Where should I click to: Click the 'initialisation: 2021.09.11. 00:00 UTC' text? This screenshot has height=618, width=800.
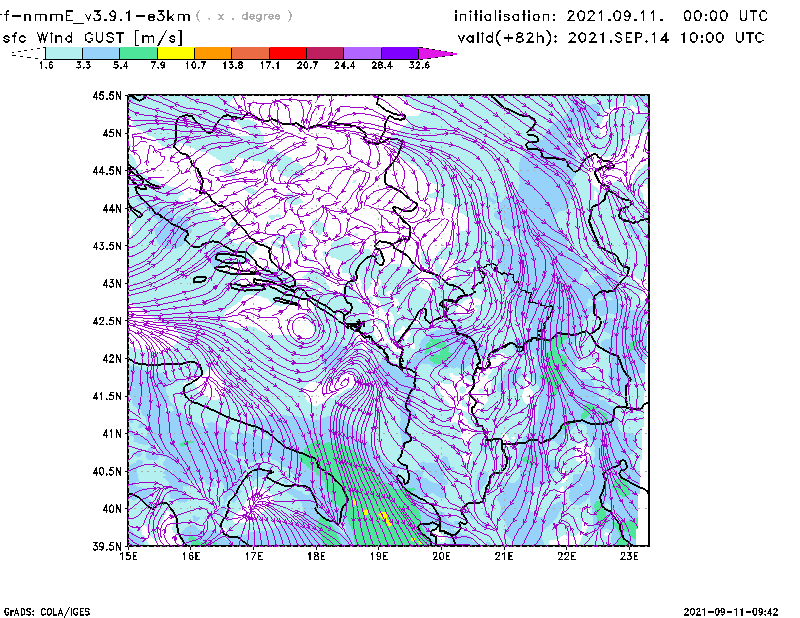[x=611, y=16]
